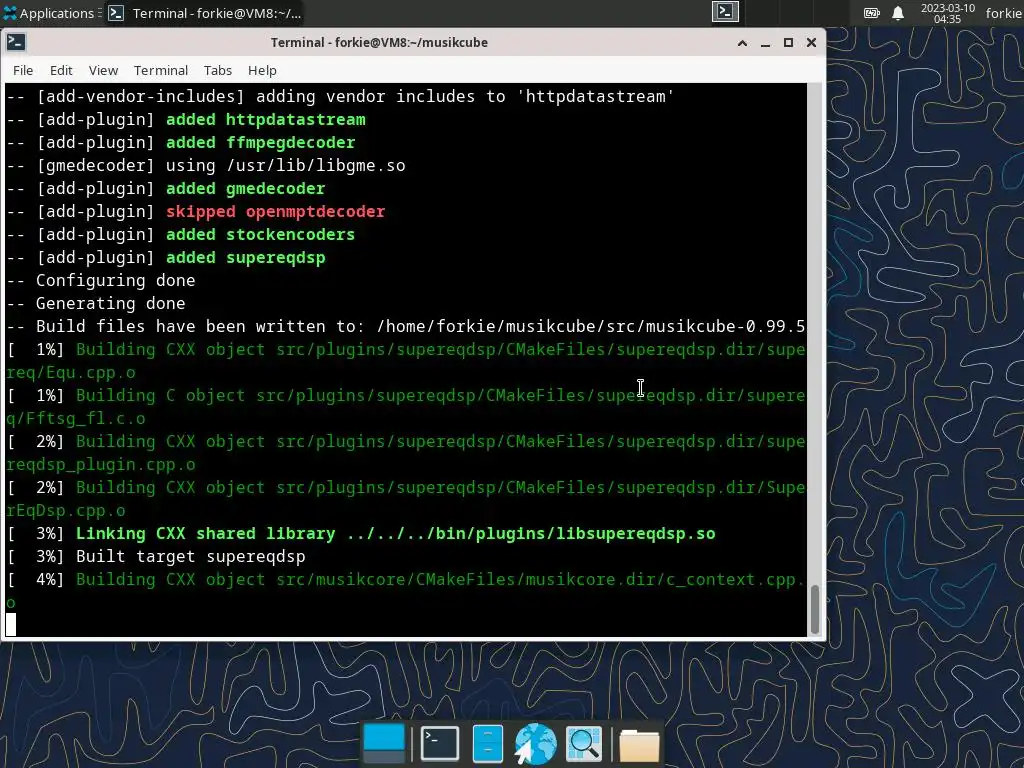The height and width of the screenshot is (768, 1024).
Task: Open the Help menu
Action: (262, 71)
